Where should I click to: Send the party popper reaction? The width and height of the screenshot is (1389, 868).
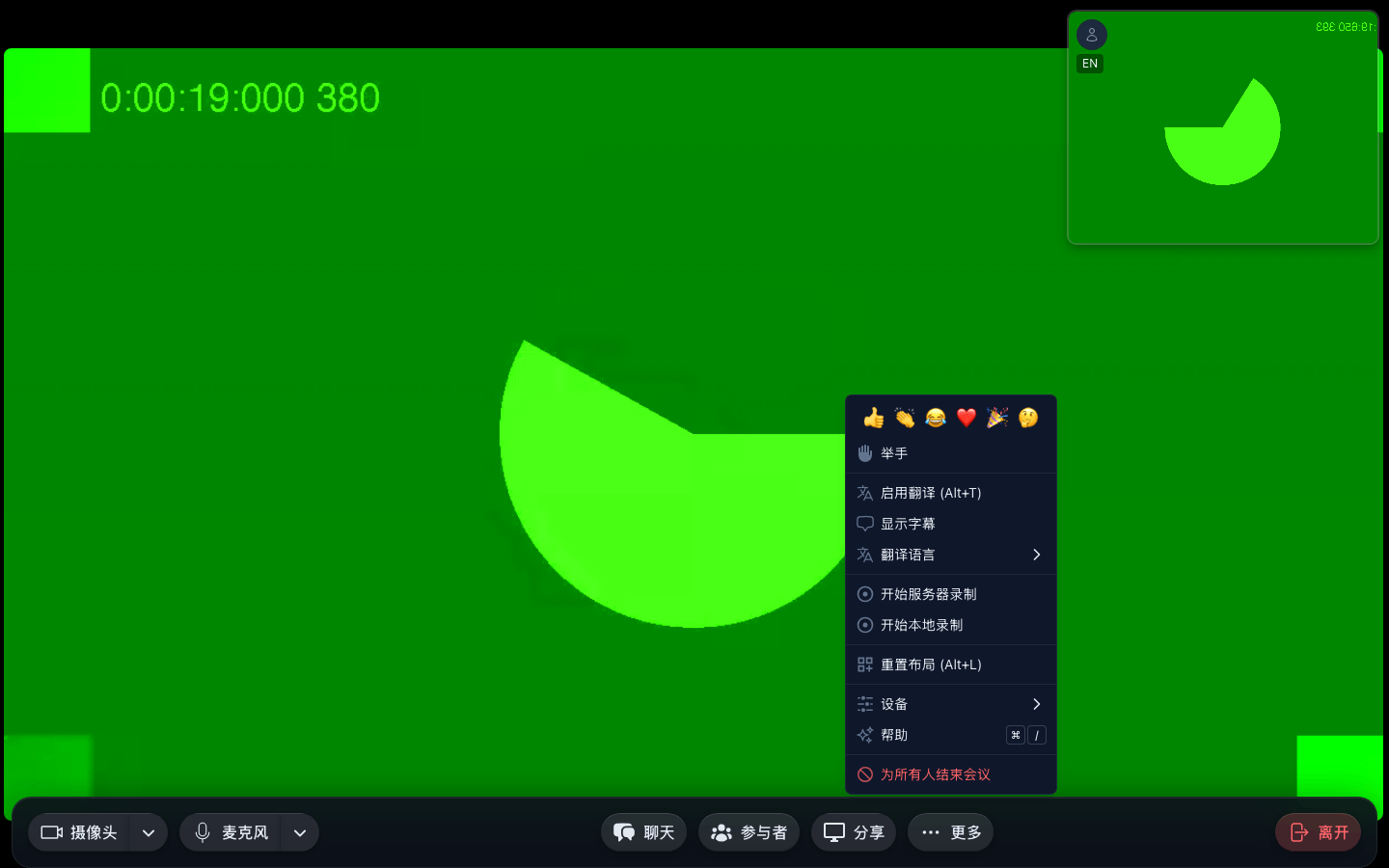point(997,418)
